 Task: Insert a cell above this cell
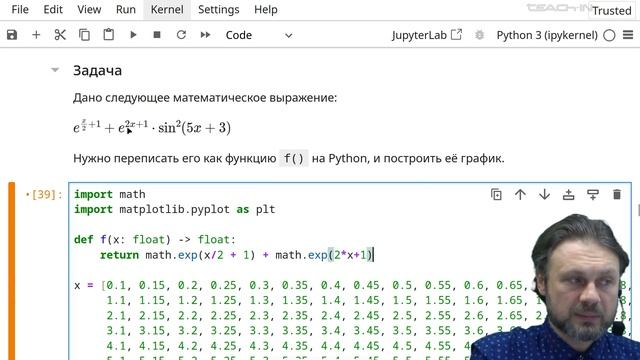point(569,195)
